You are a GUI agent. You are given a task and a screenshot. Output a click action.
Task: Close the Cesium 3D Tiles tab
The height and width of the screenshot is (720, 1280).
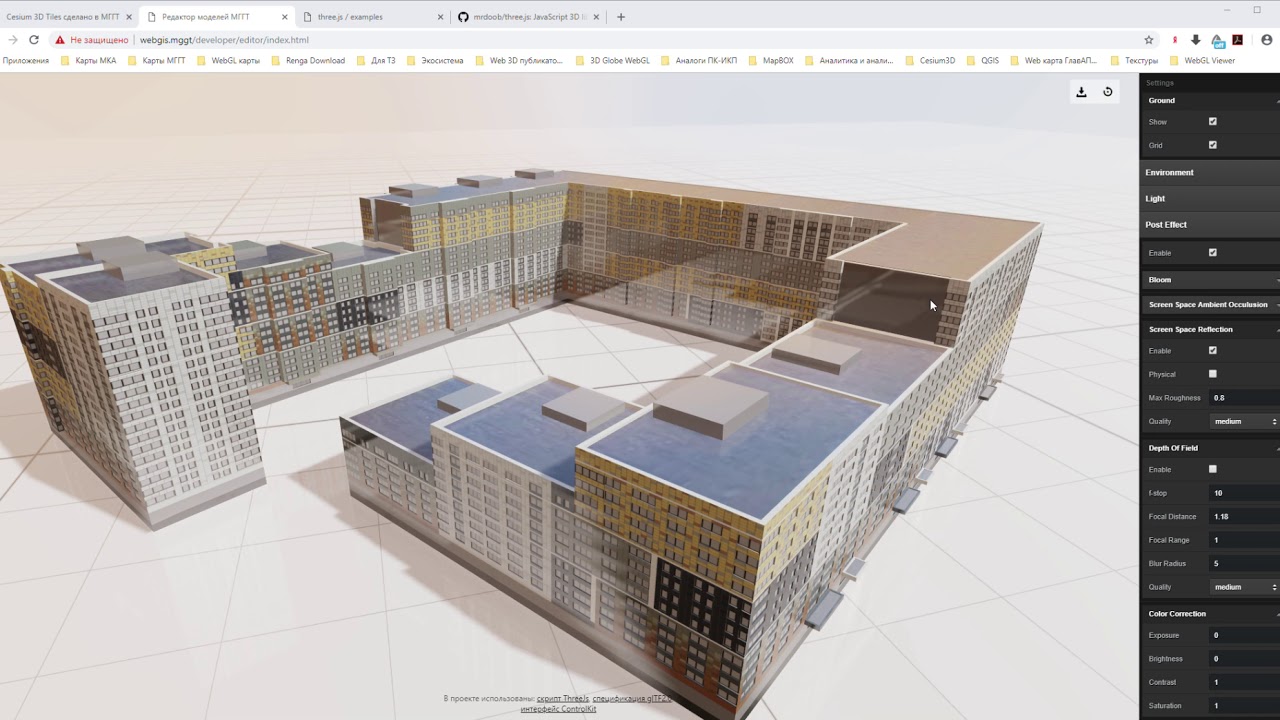click(128, 17)
